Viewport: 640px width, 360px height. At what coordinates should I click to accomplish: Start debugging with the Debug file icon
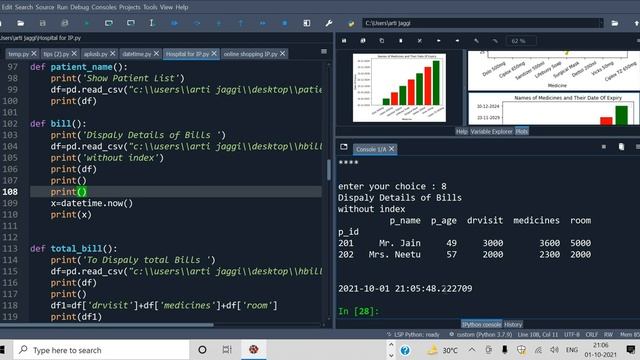[x=174, y=23]
